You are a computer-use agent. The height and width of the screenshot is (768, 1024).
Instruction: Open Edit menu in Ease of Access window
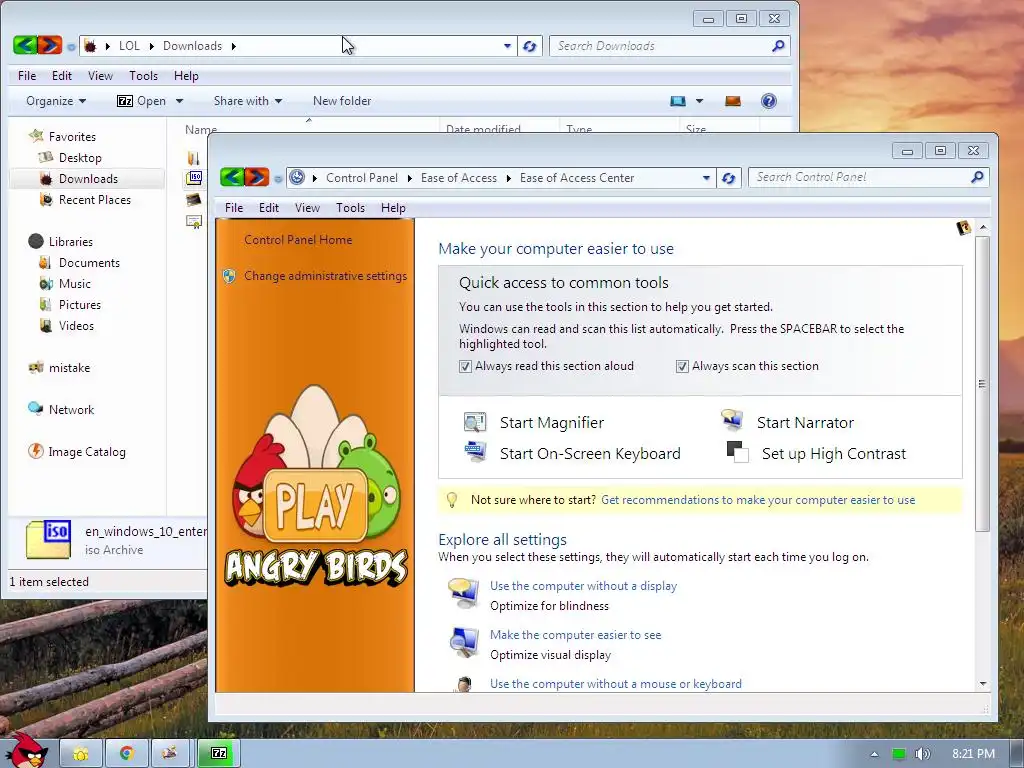coord(268,208)
